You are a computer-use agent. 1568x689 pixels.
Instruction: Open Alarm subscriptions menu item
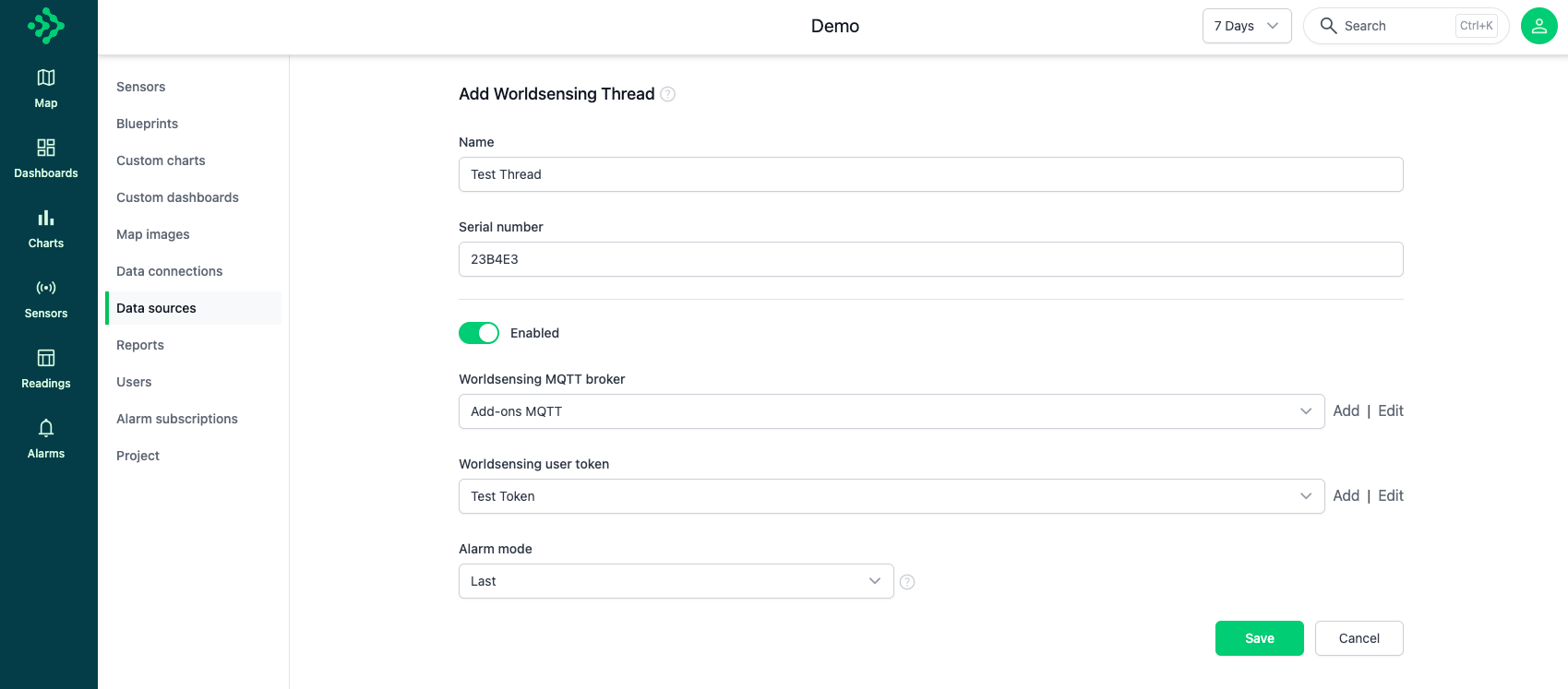[x=177, y=419]
